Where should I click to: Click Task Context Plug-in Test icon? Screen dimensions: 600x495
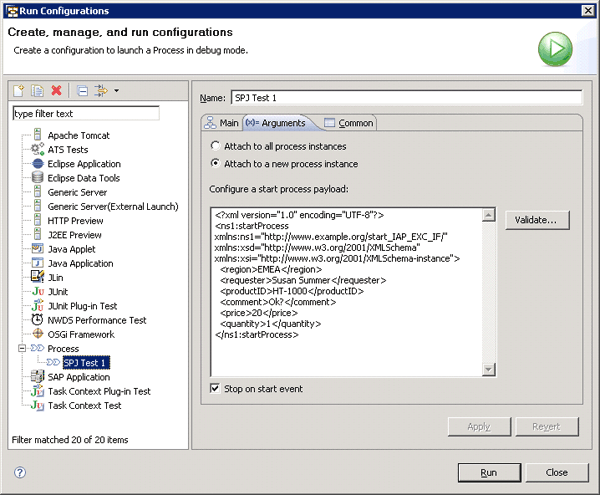pos(38,391)
